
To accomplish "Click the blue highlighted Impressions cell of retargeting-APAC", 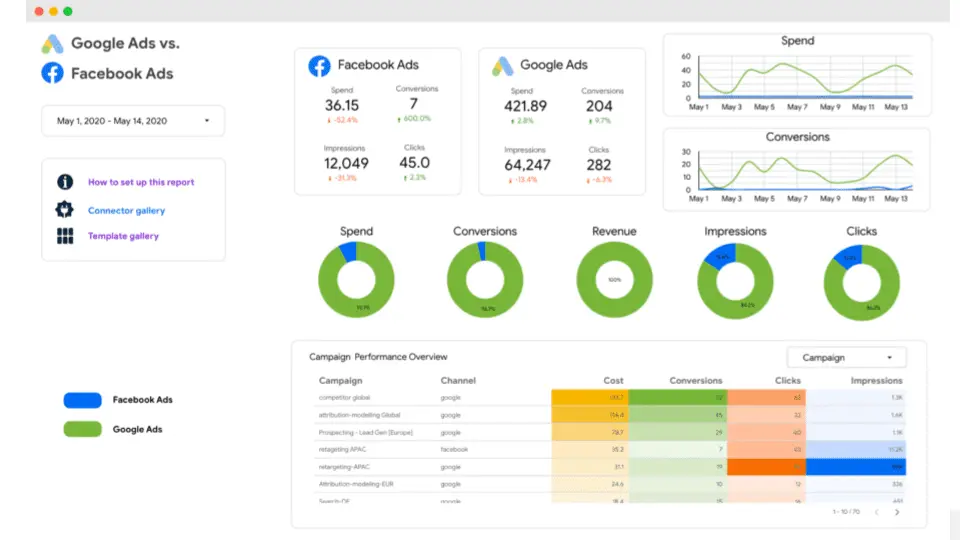I will pyautogui.click(x=856, y=467).
